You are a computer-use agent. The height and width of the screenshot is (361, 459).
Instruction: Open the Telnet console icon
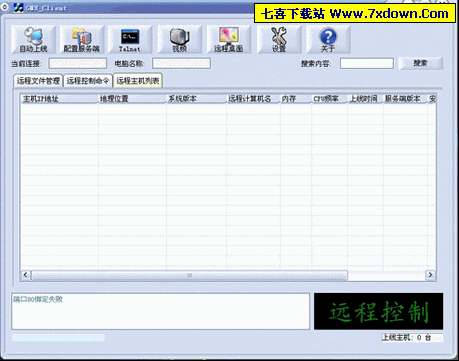130,39
